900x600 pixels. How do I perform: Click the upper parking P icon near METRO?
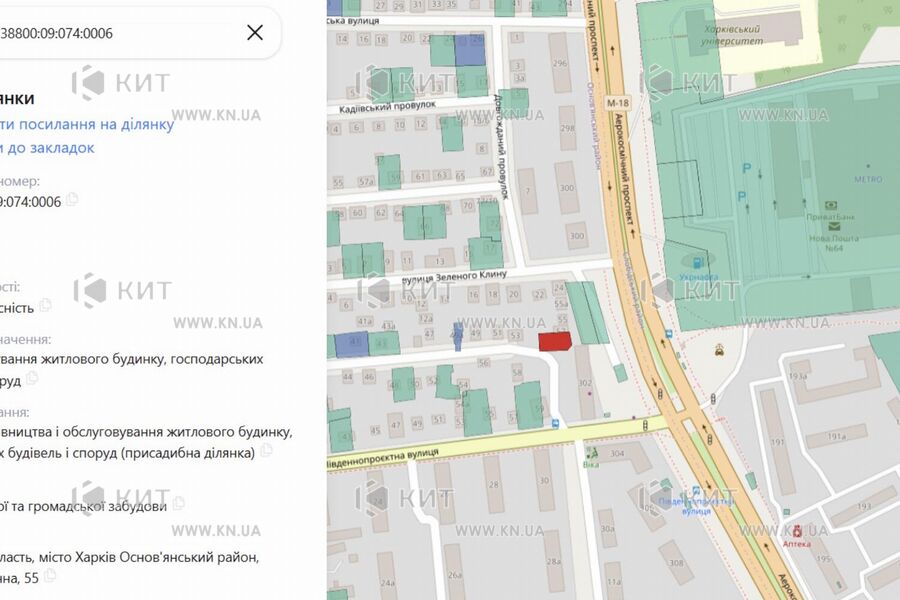[746, 167]
